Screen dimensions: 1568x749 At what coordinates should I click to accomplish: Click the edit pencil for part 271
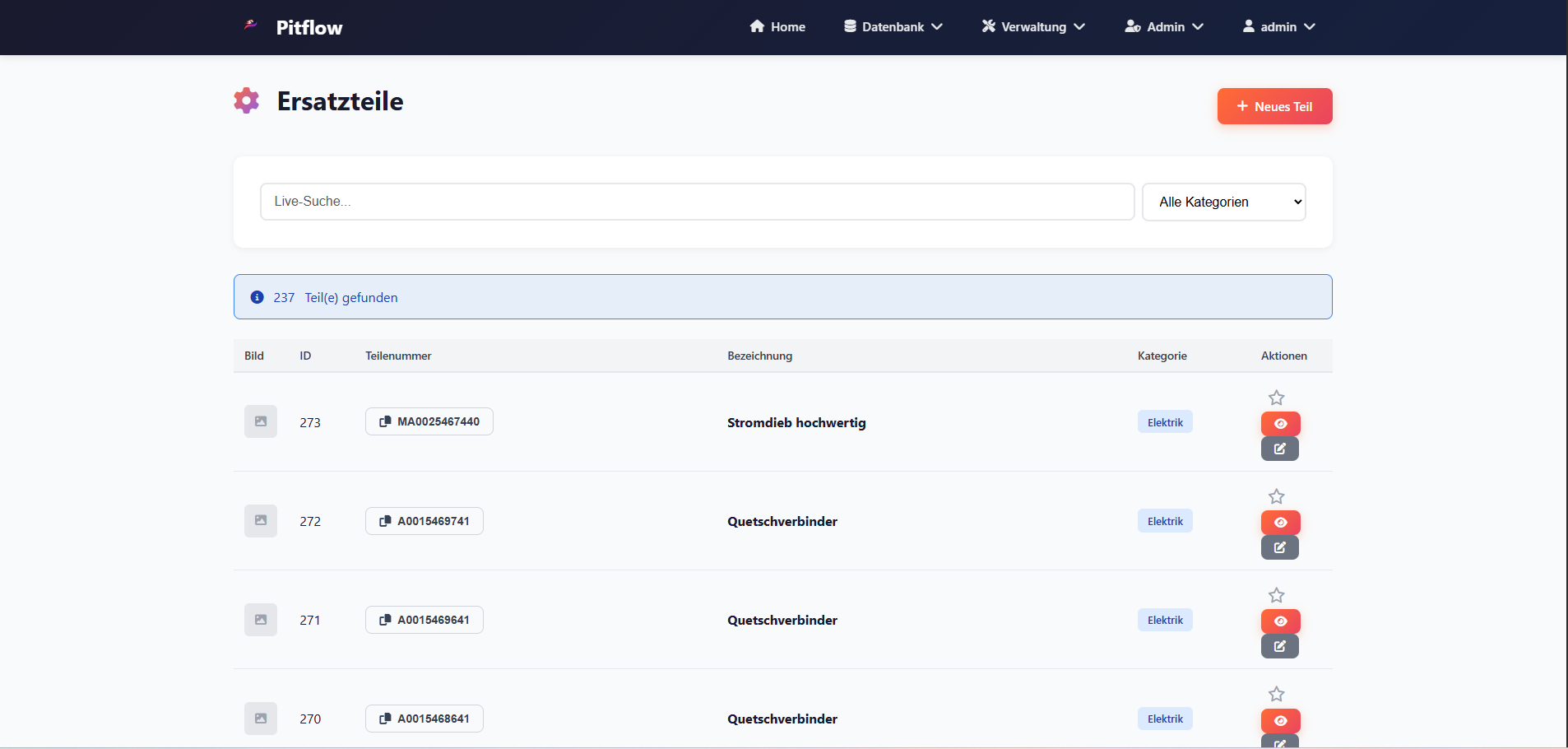coord(1279,646)
